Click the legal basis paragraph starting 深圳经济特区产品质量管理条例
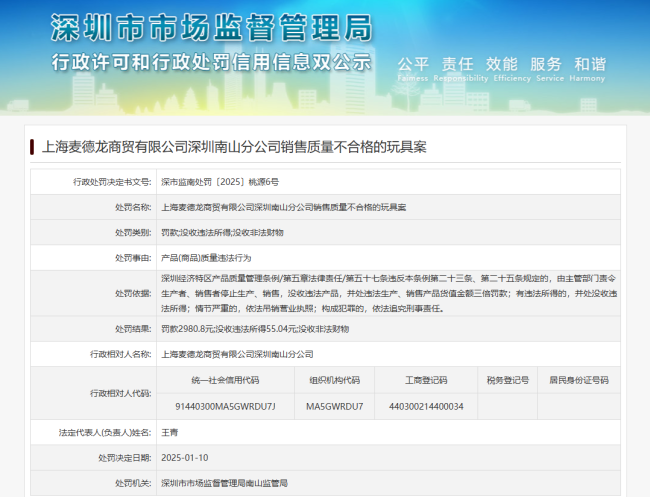 389,293
